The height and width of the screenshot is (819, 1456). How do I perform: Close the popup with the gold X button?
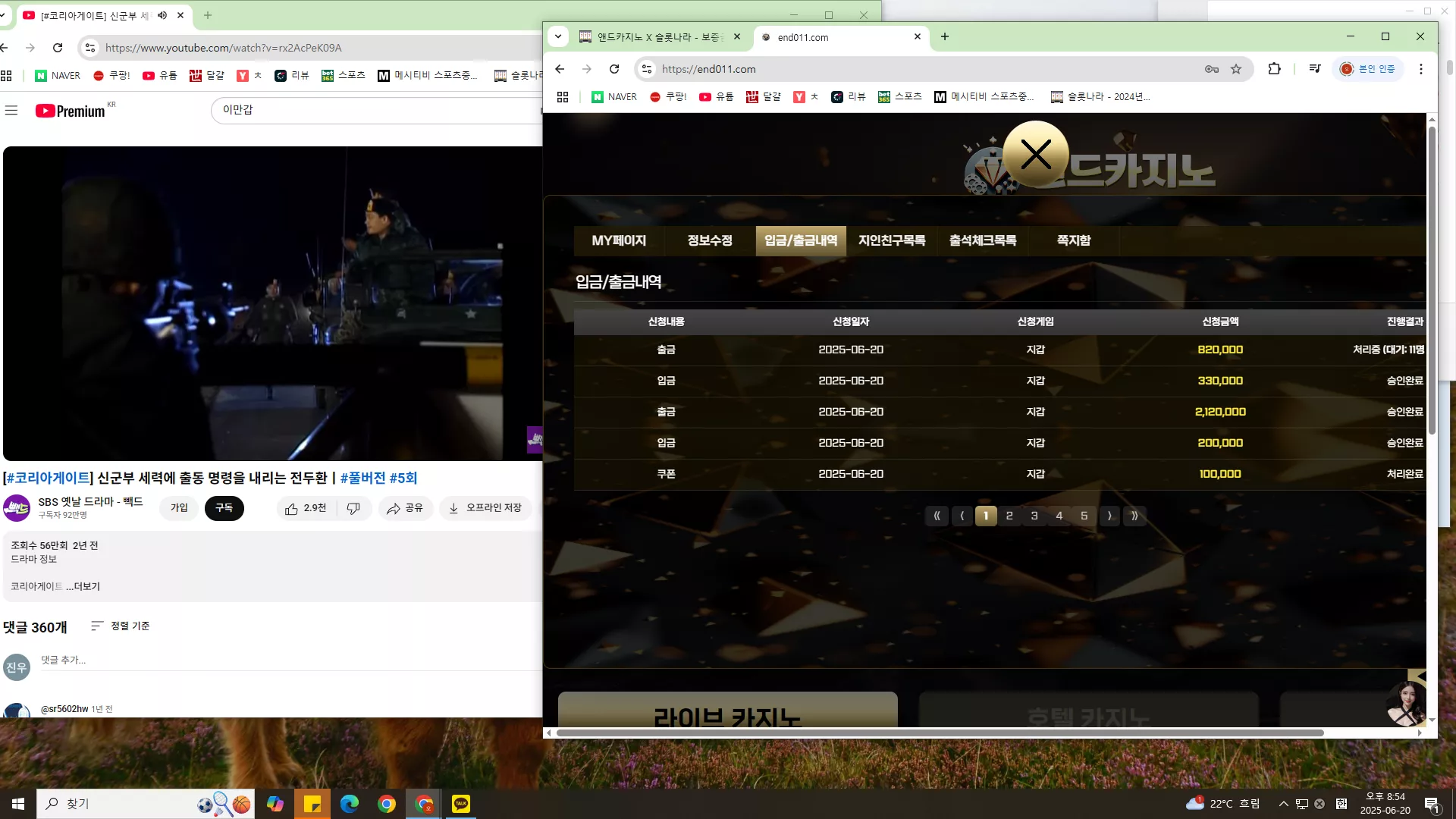[1036, 155]
